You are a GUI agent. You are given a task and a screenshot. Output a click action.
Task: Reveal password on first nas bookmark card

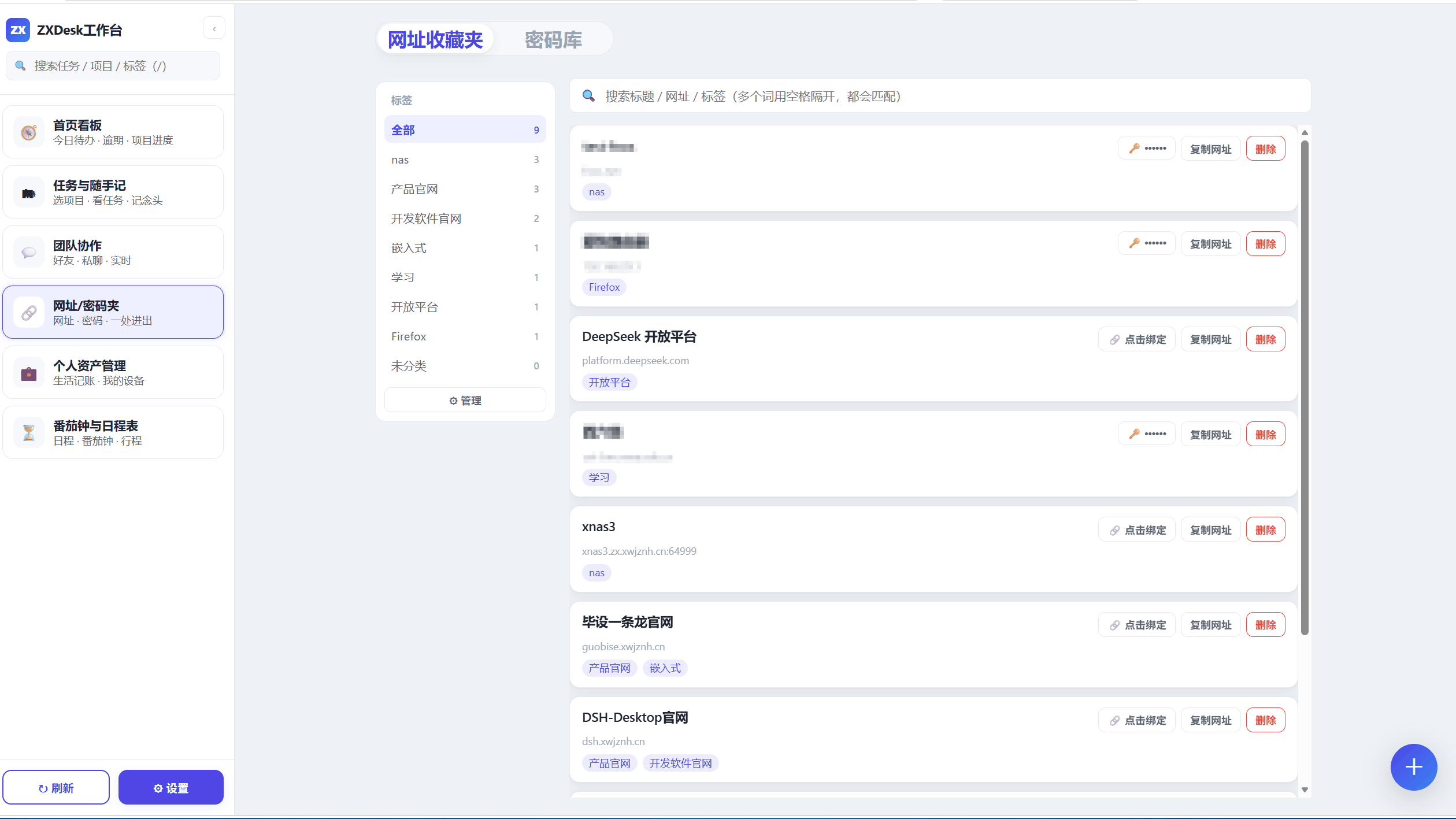[1147, 149]
